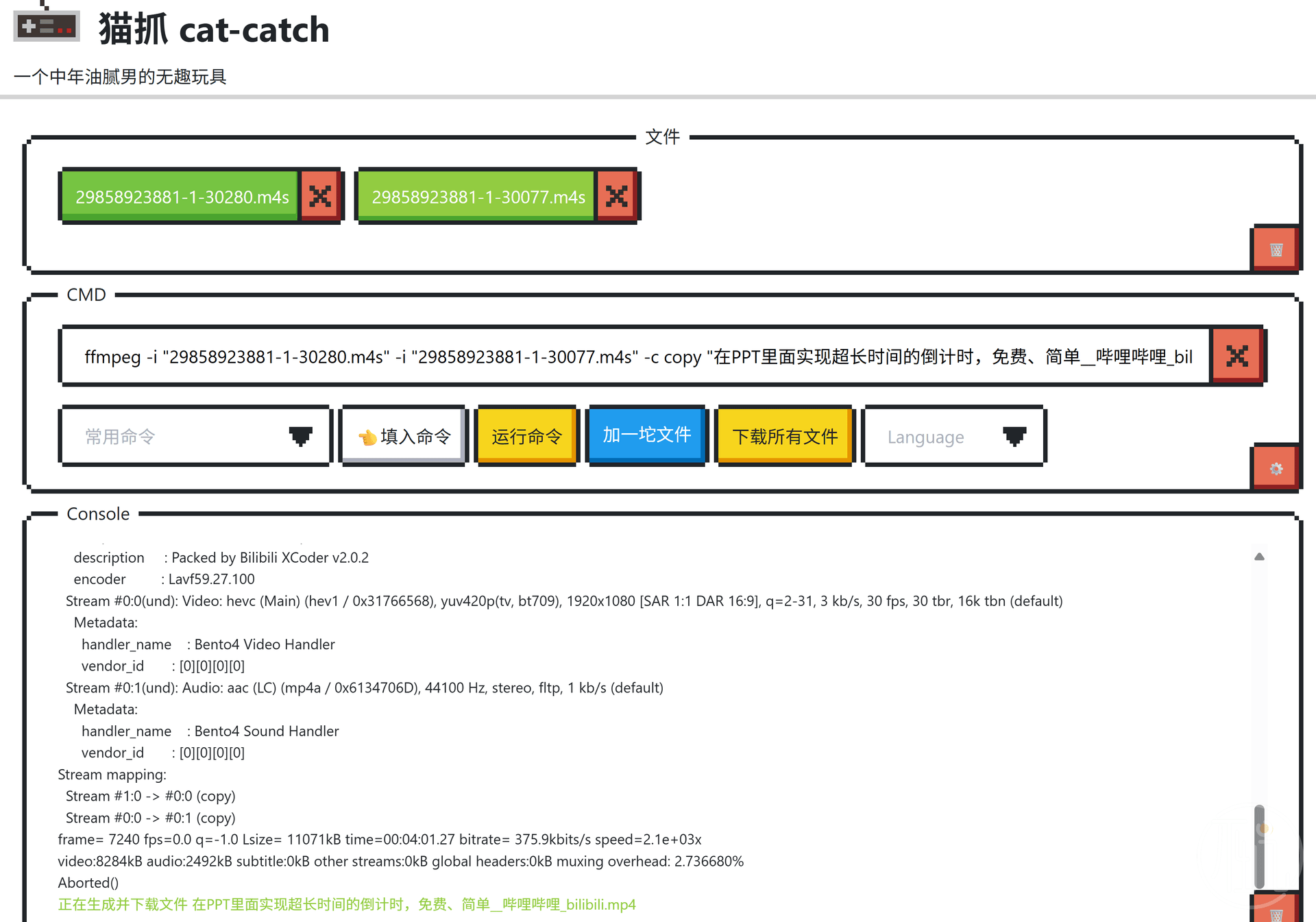Click the 'encoder : Lavf59.27.100' line
Screen dimensions: 1316x922
[164, 579]
